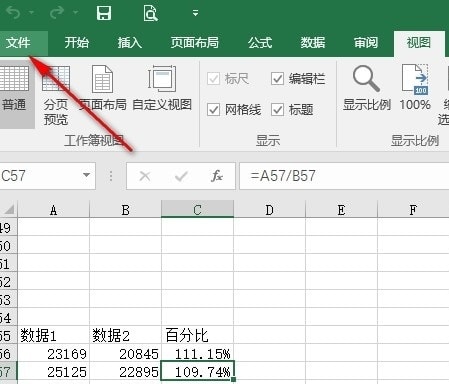Toggle the Gridlines (网格线) checkbox

(x=213, y=110)
